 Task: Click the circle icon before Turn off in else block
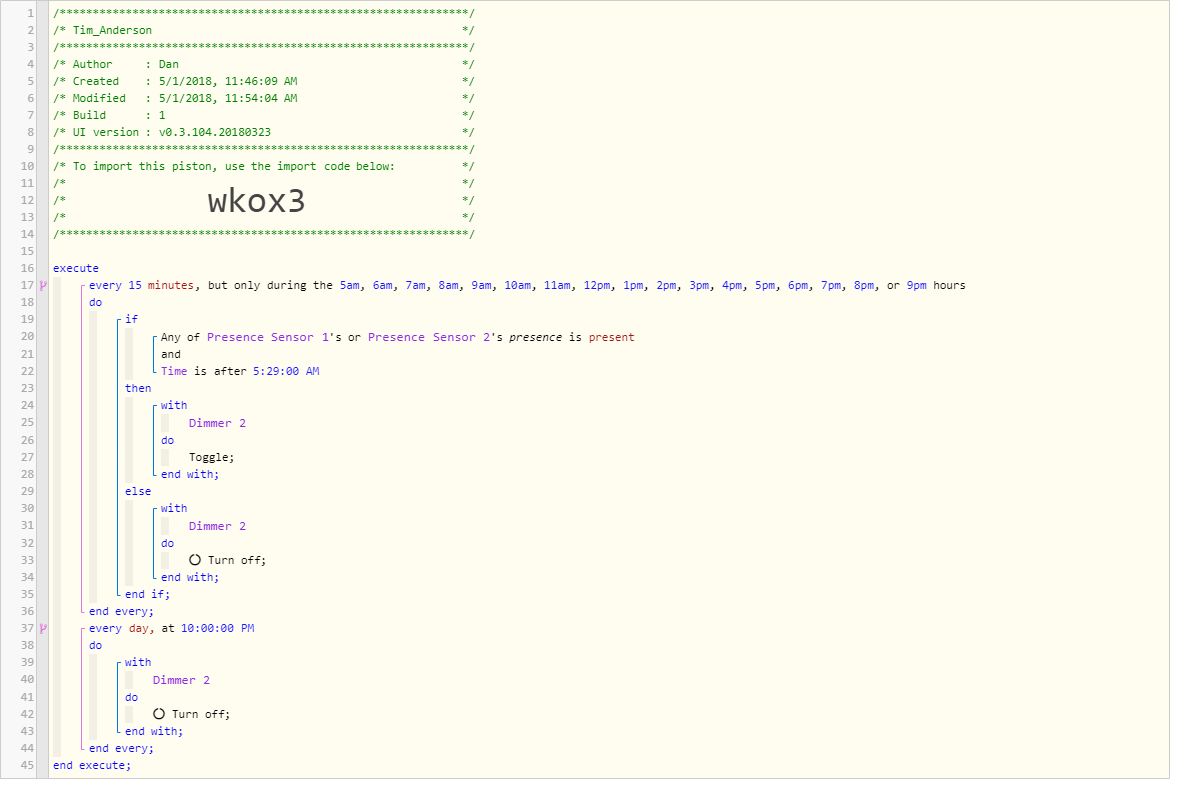[x=195, y=560]
